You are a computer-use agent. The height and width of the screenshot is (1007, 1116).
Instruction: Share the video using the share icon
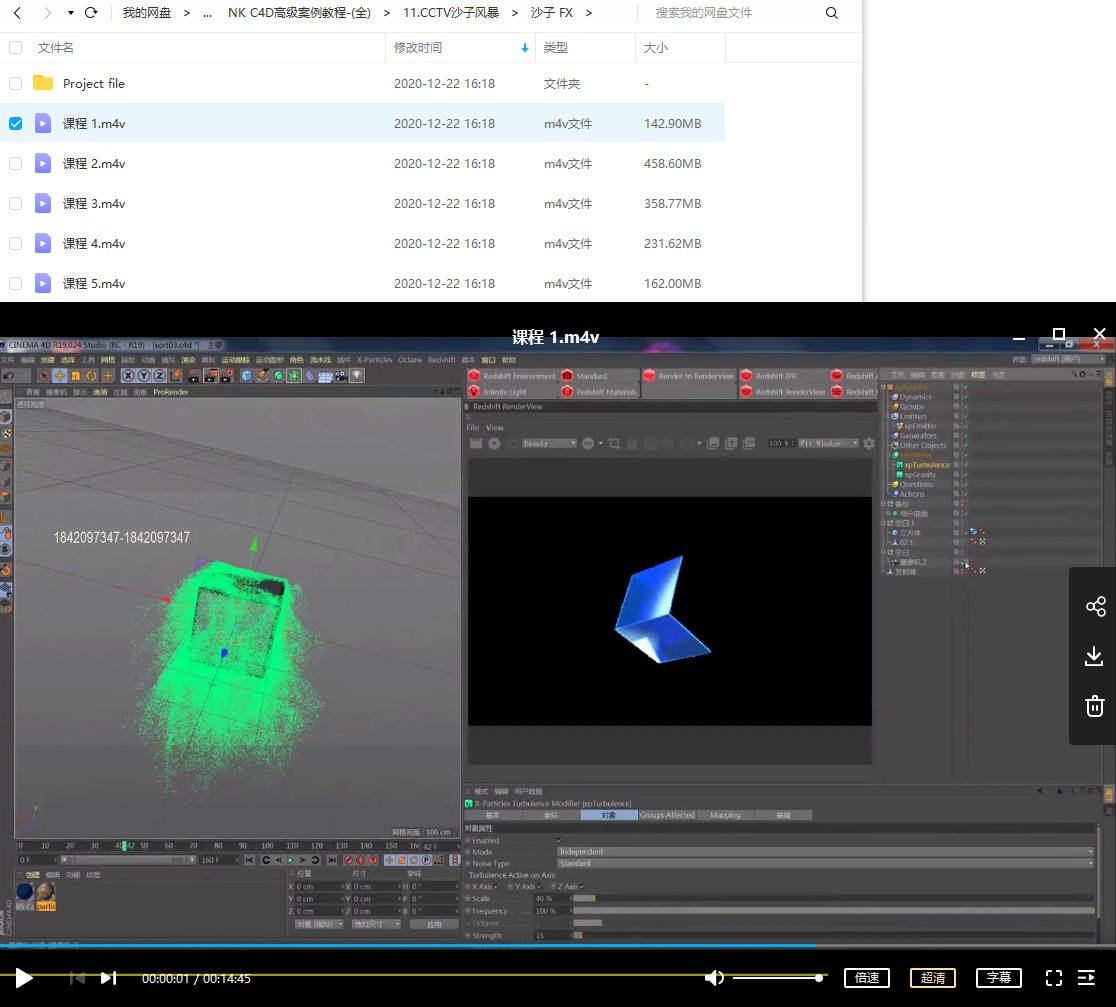[1095, 607]
